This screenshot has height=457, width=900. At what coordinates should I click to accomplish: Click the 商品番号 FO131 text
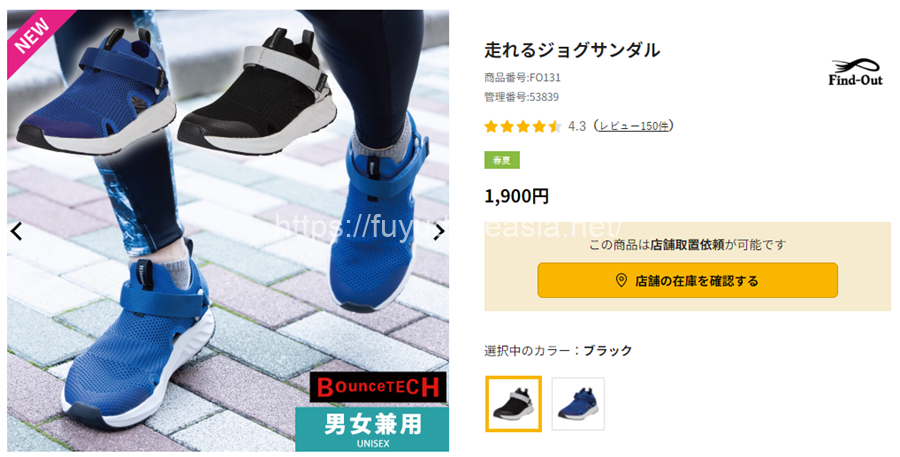pos(522,78)
